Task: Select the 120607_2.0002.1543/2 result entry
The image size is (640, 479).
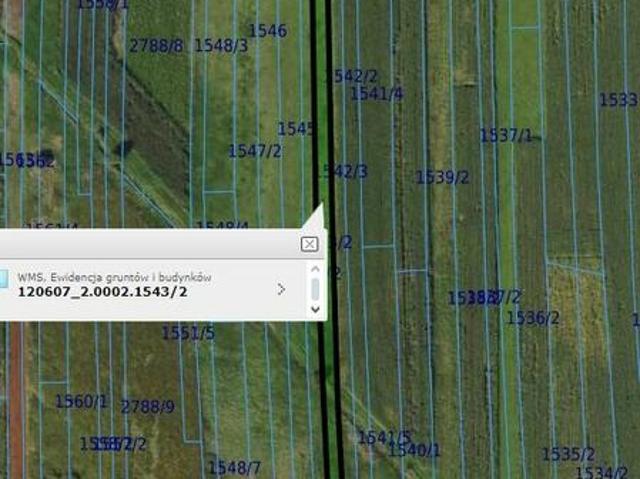Action: tap(102, 292)
